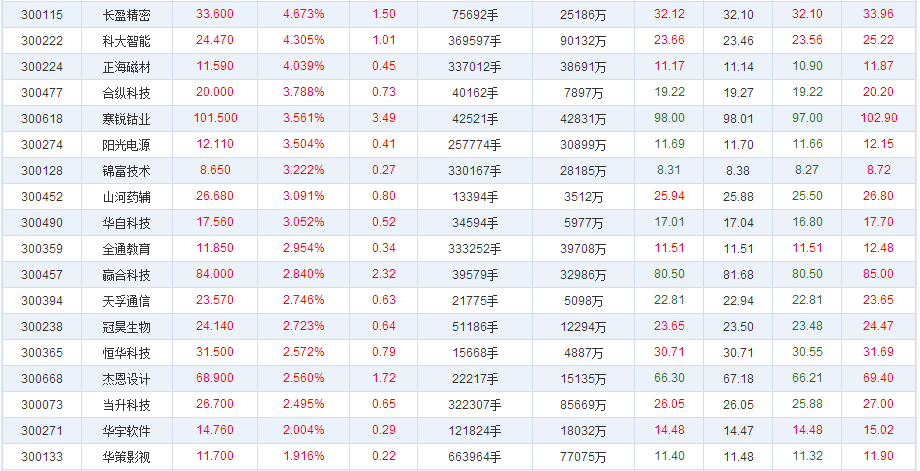Click turnover 3512万
This screenshot has width=920, height=471.
click(583, 196)
